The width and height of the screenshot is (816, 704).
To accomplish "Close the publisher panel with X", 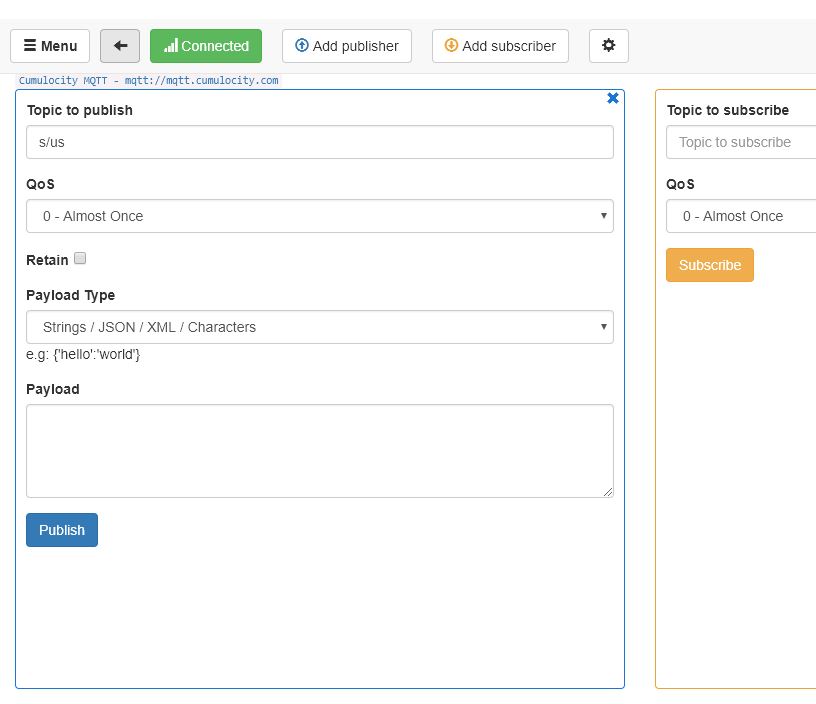I will click(x=613, y=98).
